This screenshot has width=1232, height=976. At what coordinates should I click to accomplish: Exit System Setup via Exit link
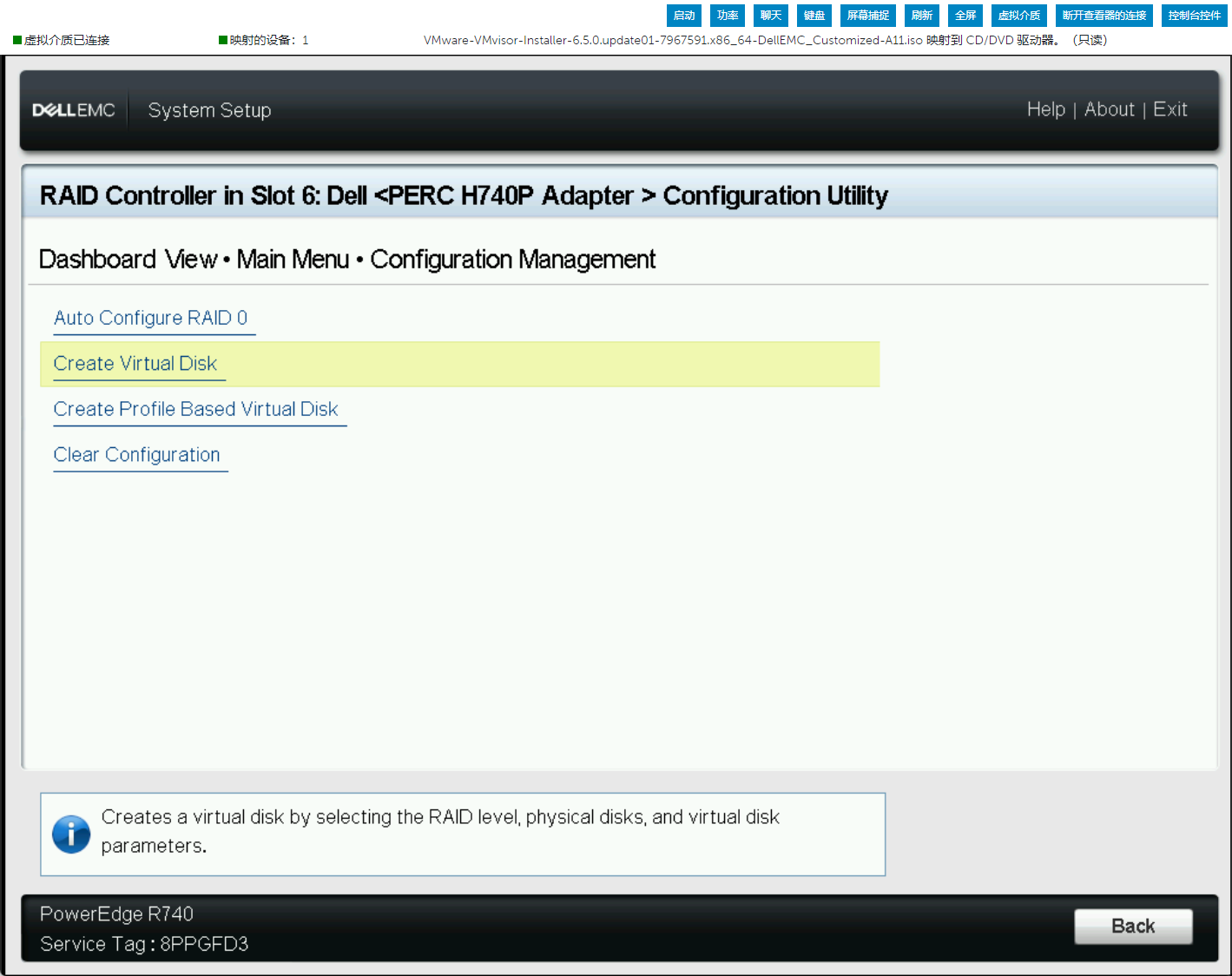point(1169,109)
